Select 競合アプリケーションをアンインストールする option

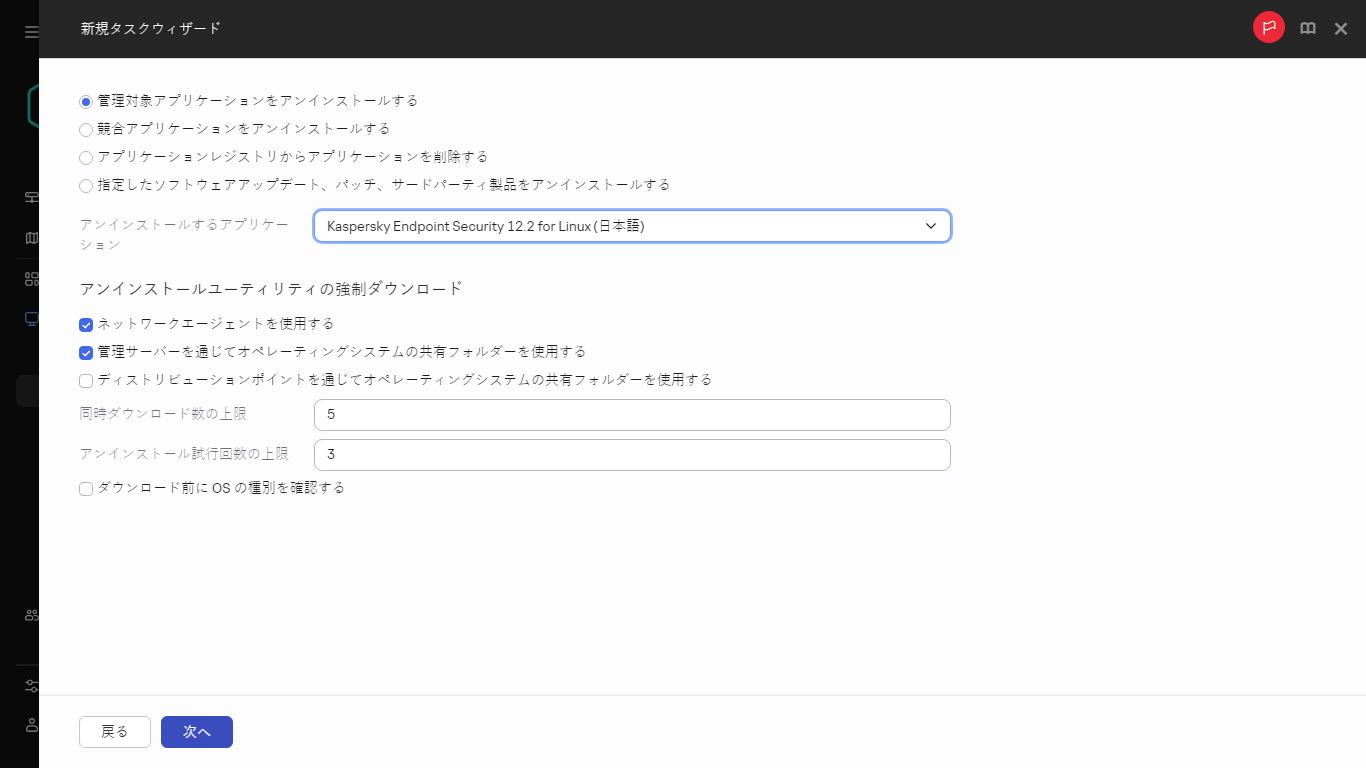[x=85, y=129]
